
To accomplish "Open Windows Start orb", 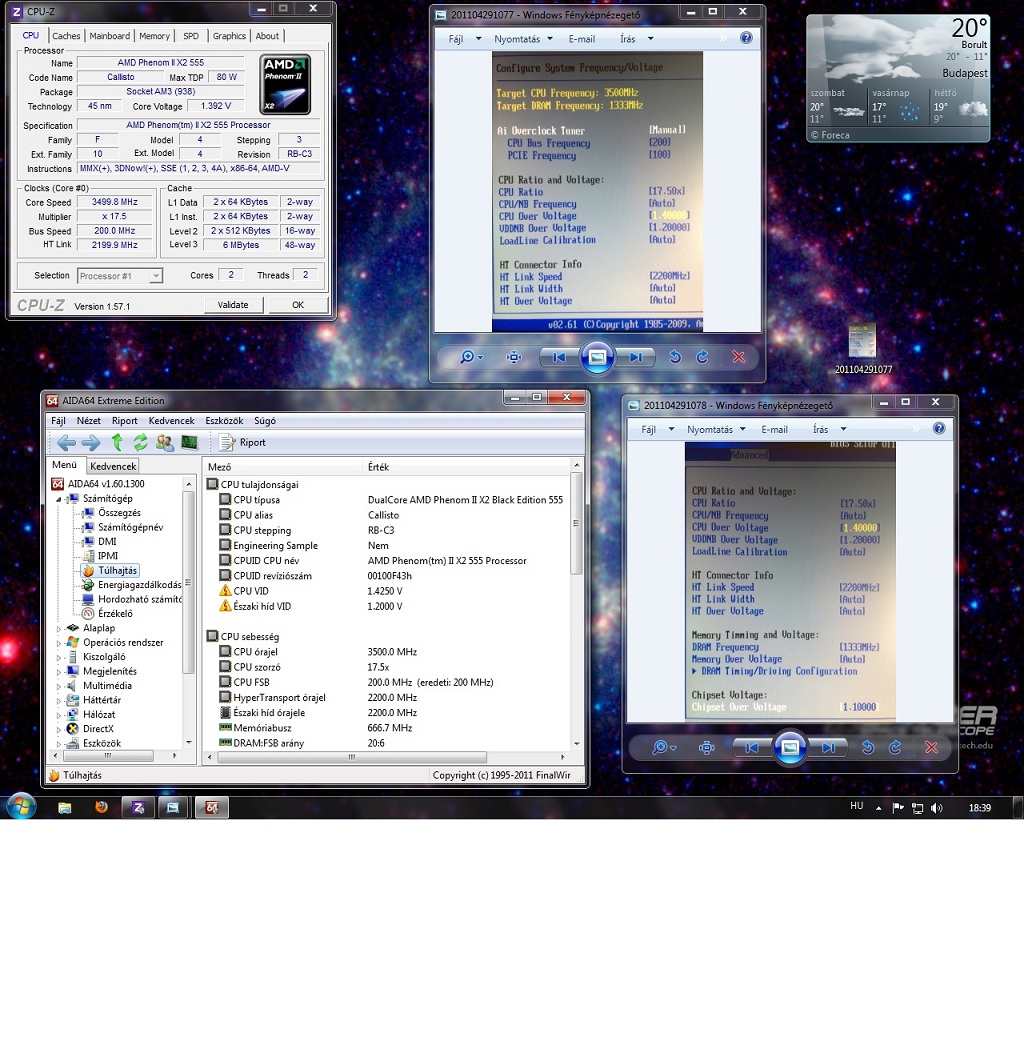I will (21, 806).
